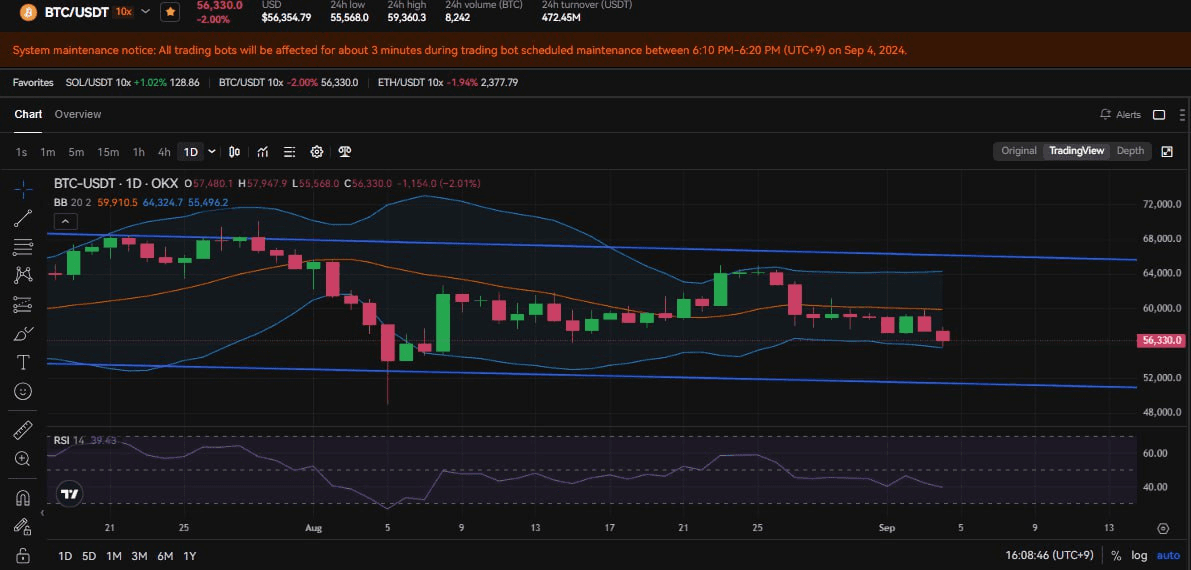Screen dimensions: 1191x570
Task: Toggle auto scale mode
Action: pyautogui.click(x=1168, y=556)
